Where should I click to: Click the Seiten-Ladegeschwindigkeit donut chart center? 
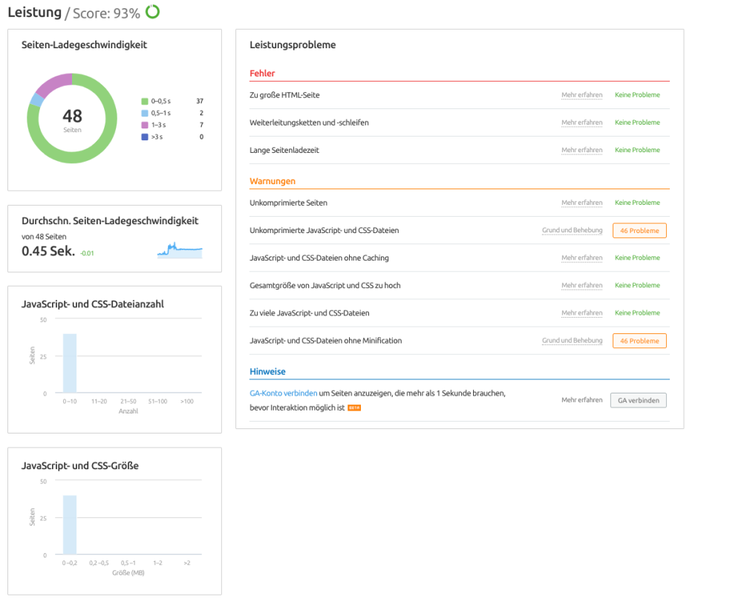[72, 119]
